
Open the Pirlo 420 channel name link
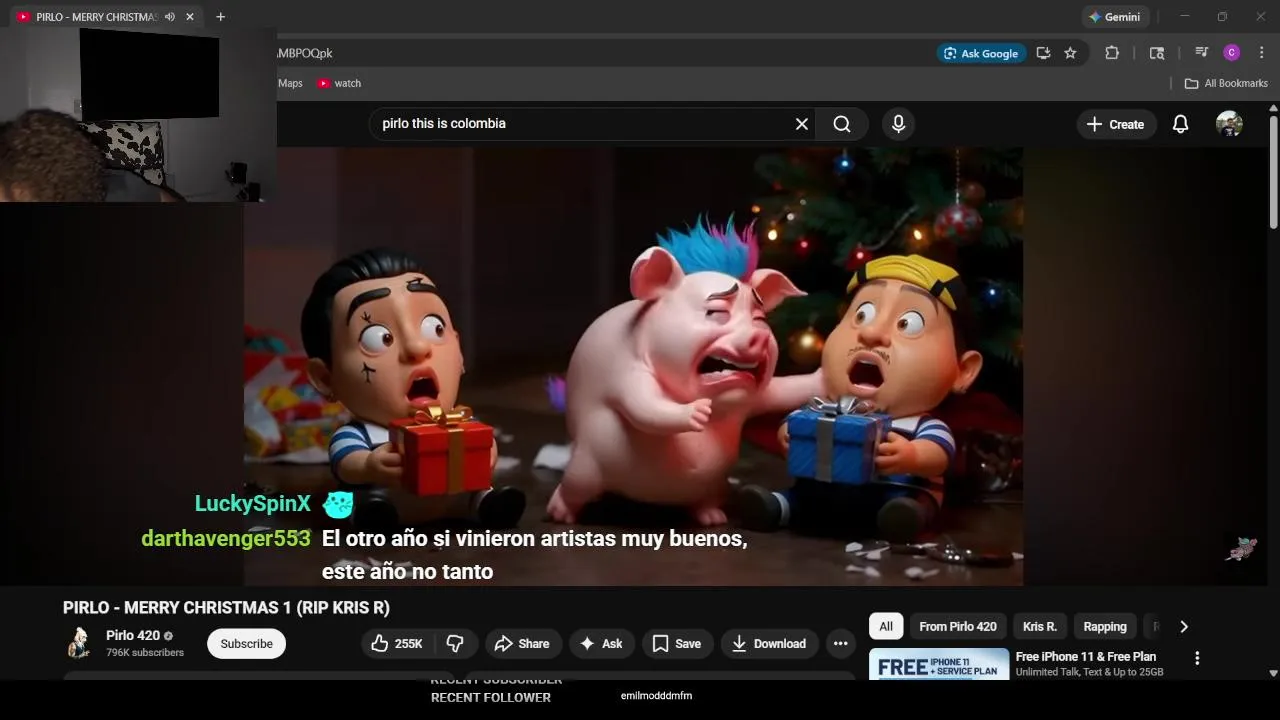tap(133, 635)
